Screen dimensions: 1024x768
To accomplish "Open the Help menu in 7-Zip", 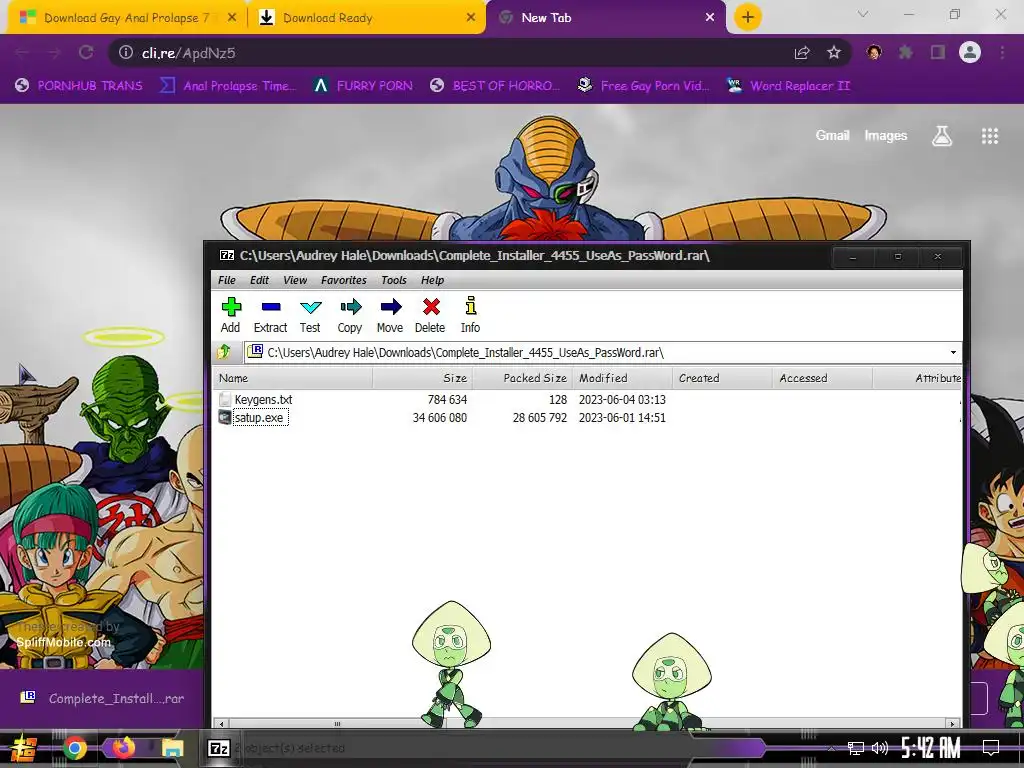I will click(432, 280).
